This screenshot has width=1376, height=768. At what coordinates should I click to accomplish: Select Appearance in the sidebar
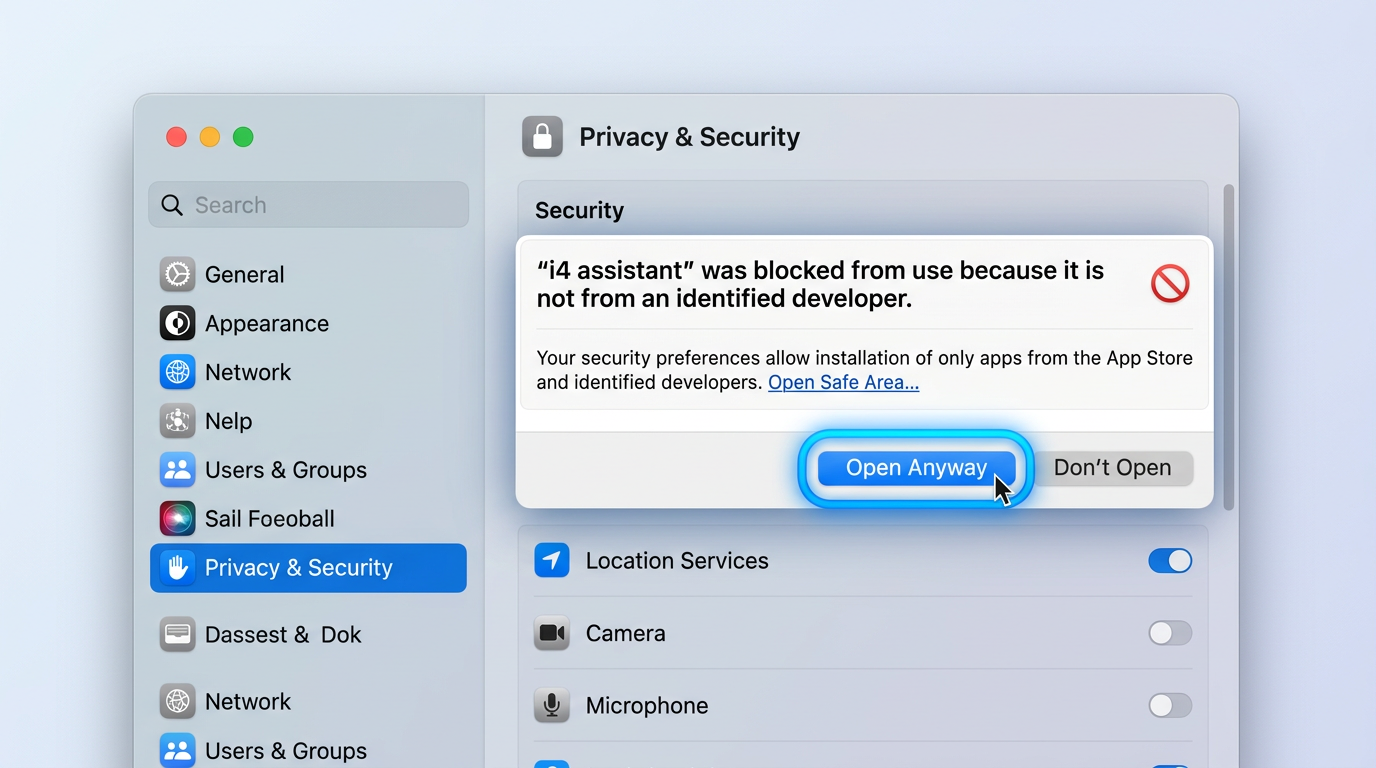(x=266, y=323)
